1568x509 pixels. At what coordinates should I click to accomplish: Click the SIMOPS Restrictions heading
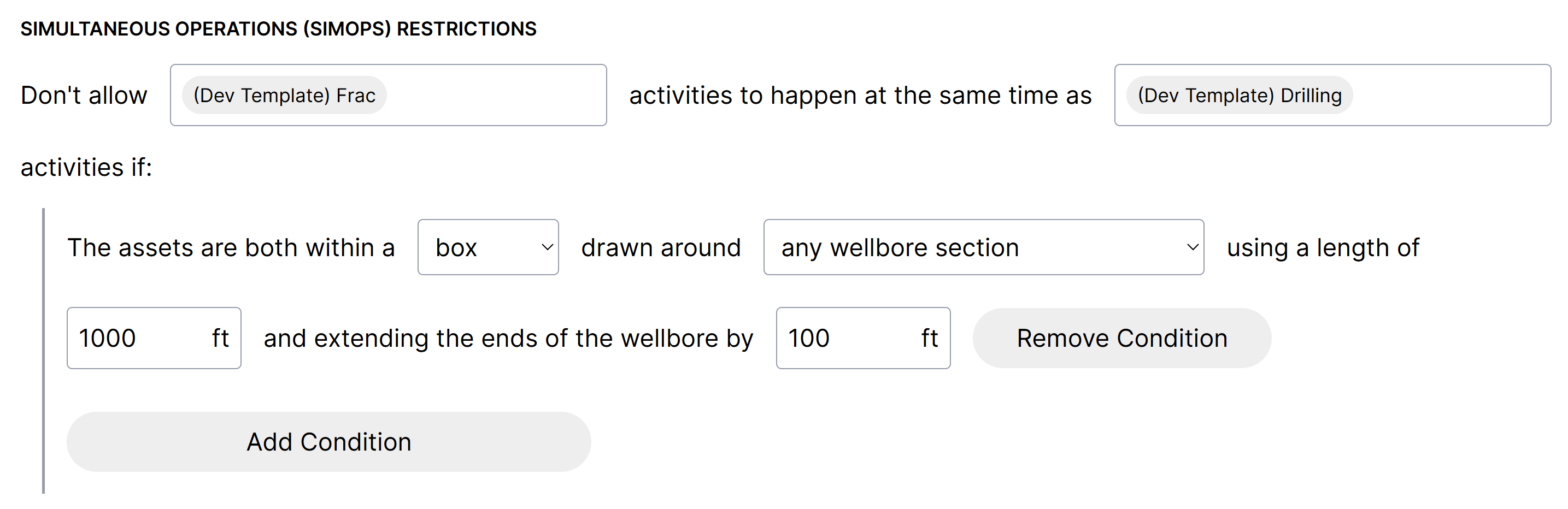278,28
